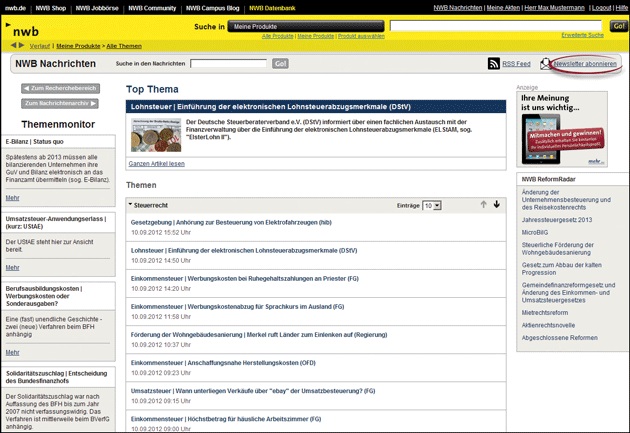Move Steuerrecht section up with arrow

pyautogui.click(x=483, y=204)
